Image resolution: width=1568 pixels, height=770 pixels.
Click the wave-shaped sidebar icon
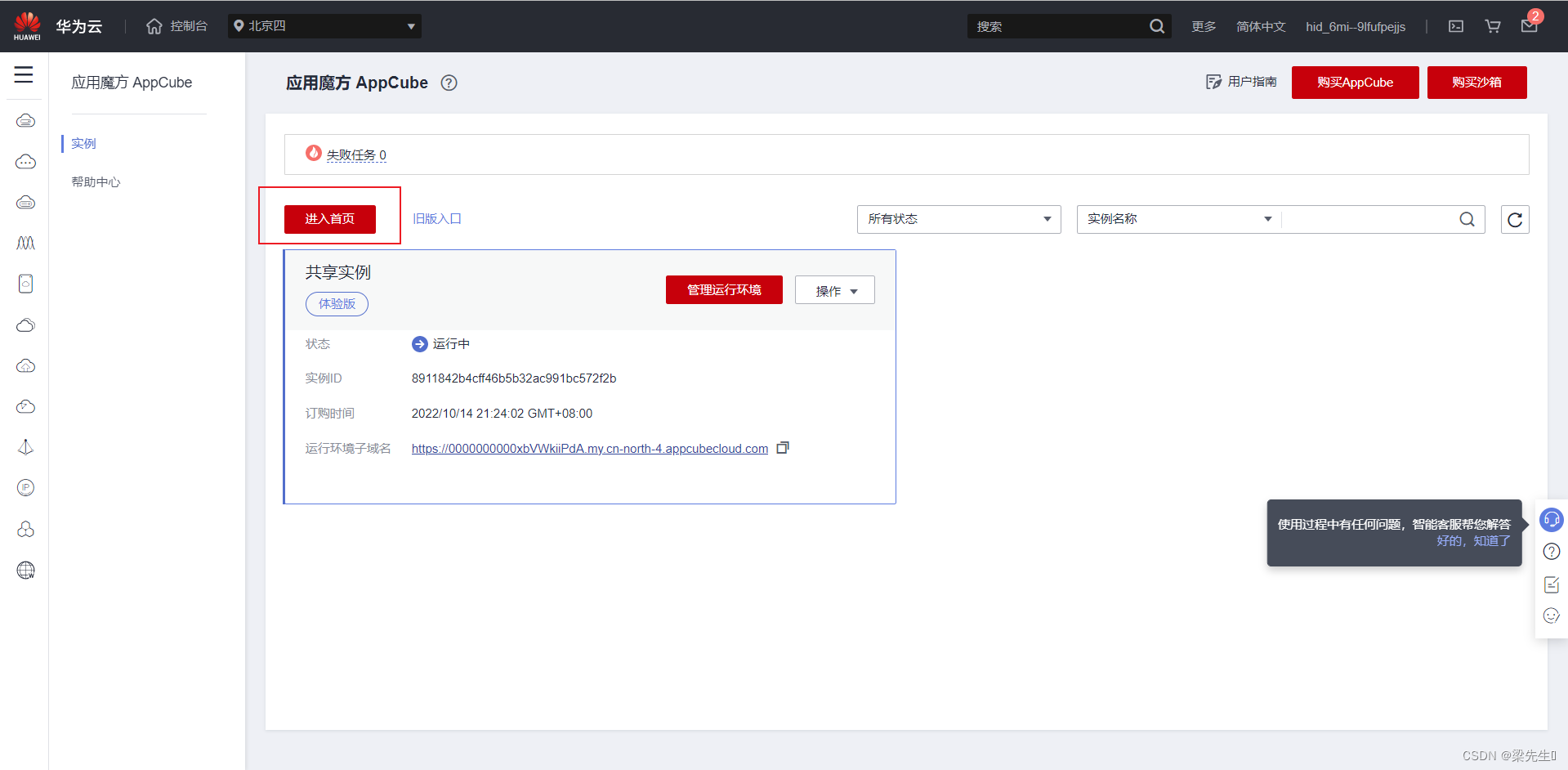click(x=25, y=243)
